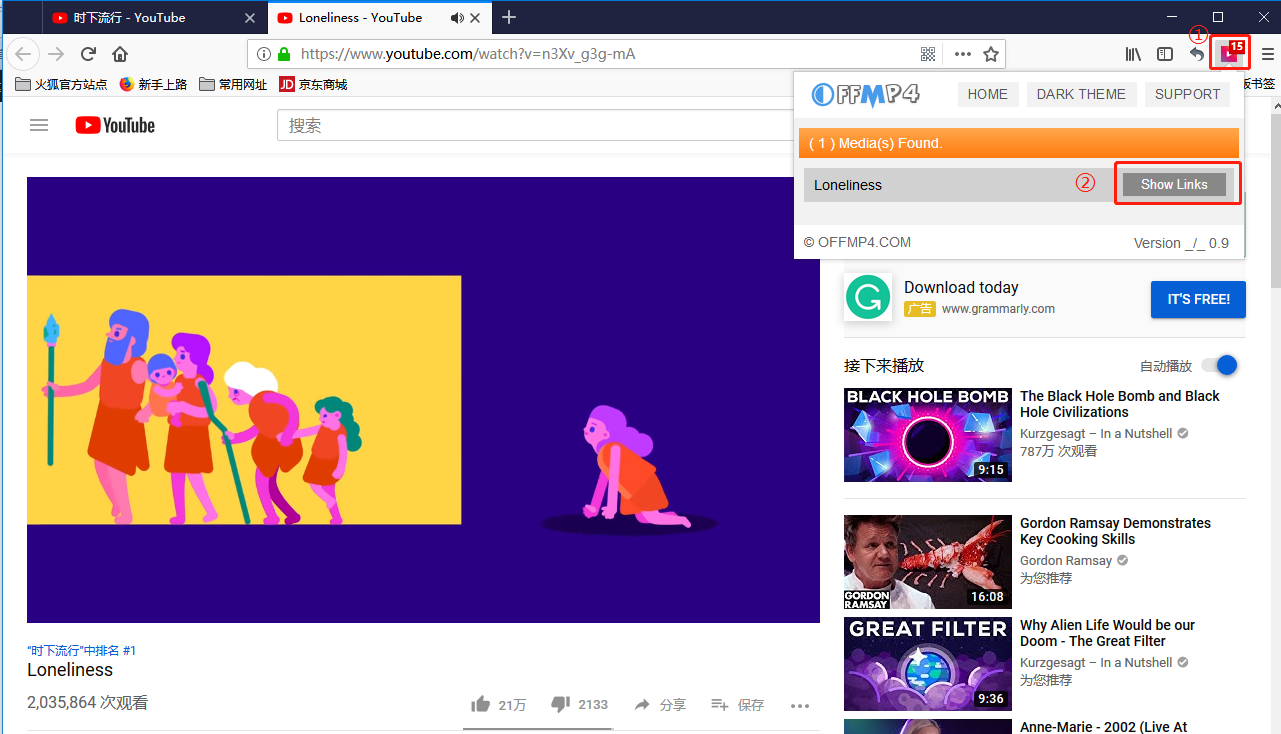
Task: Click Kurzgesagt channel under Black Hole Bomb
Action: click(x=1096, y=434)
